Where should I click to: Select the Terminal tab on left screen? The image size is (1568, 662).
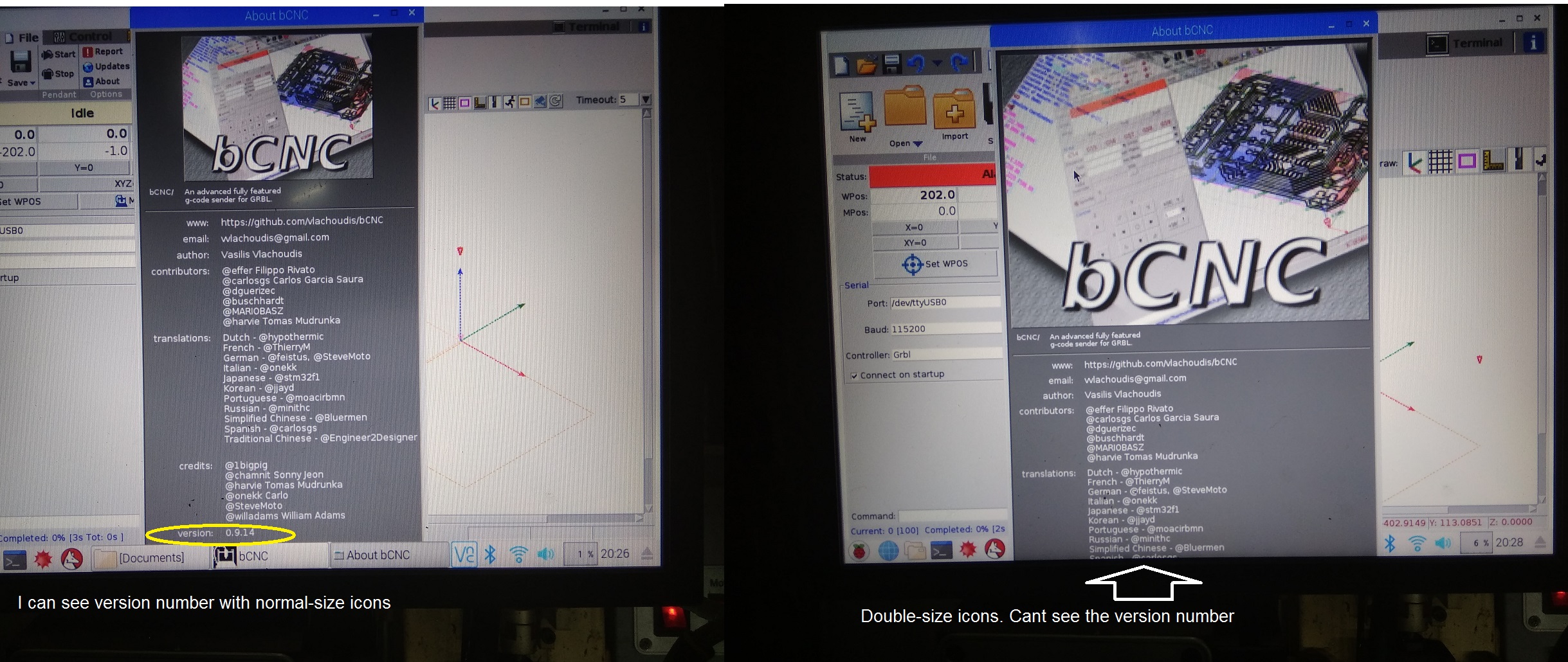pos(587,26)
